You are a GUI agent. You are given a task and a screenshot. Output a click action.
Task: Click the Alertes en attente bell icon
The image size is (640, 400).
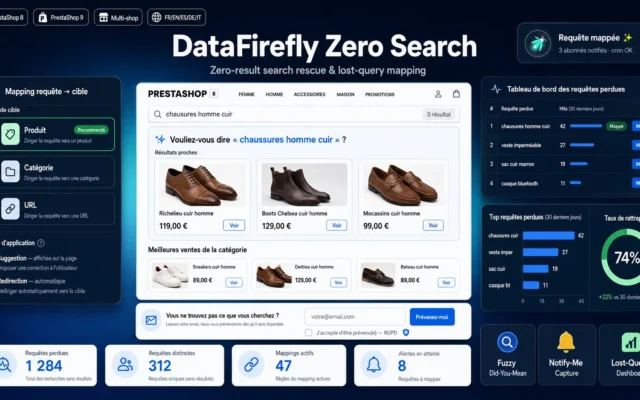[x=373, y=365]
